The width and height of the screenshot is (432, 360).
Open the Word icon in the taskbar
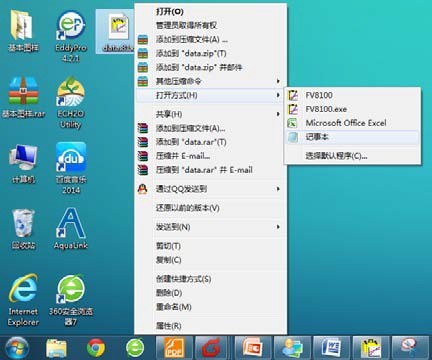point(331,348)
